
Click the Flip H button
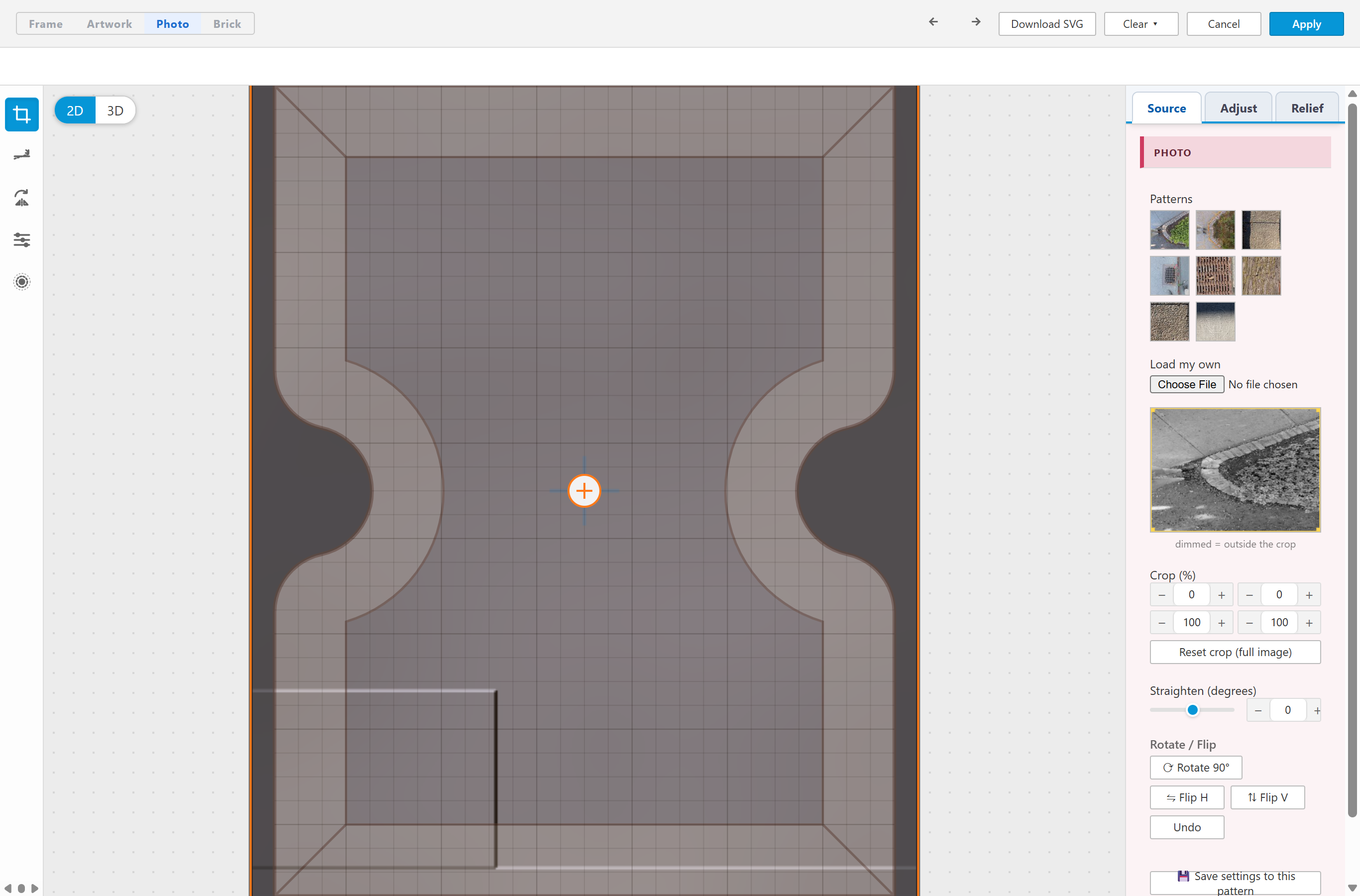coord(1187,797)
